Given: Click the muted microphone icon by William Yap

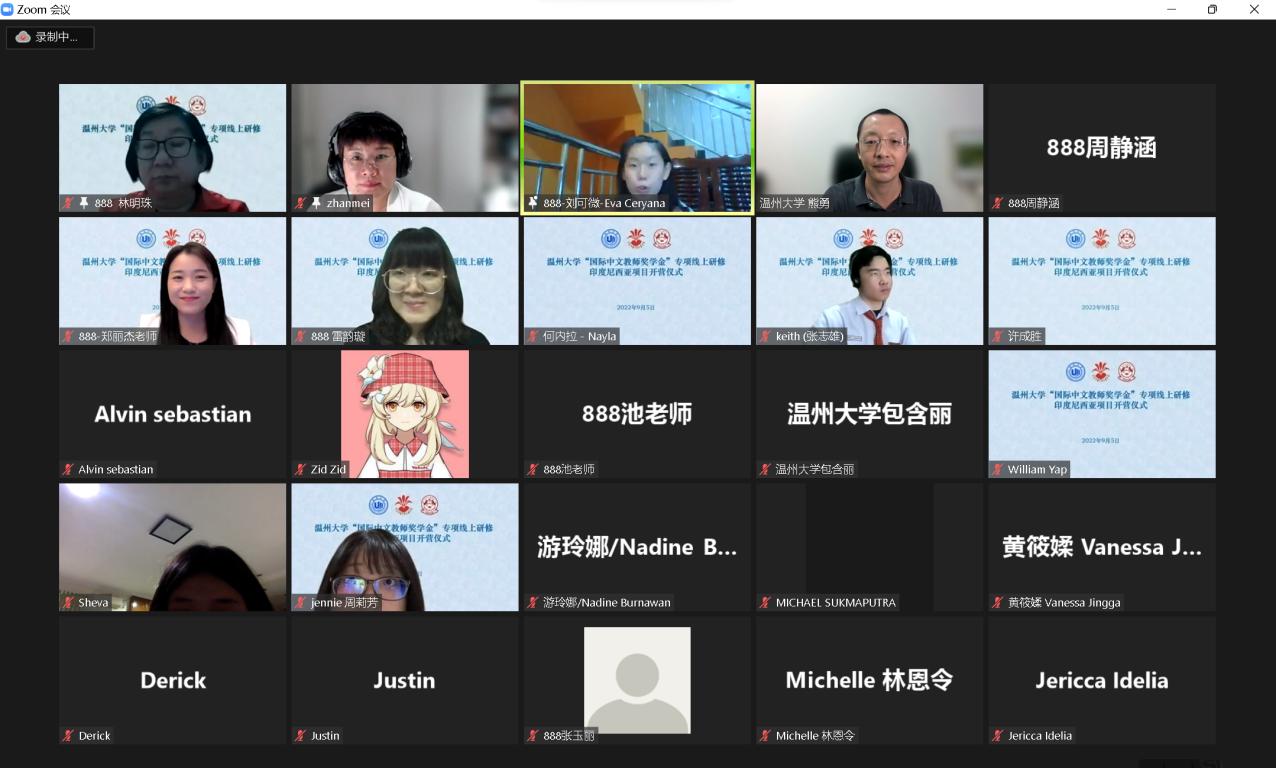Looking at the screenshot, I should tap(997, 469).
